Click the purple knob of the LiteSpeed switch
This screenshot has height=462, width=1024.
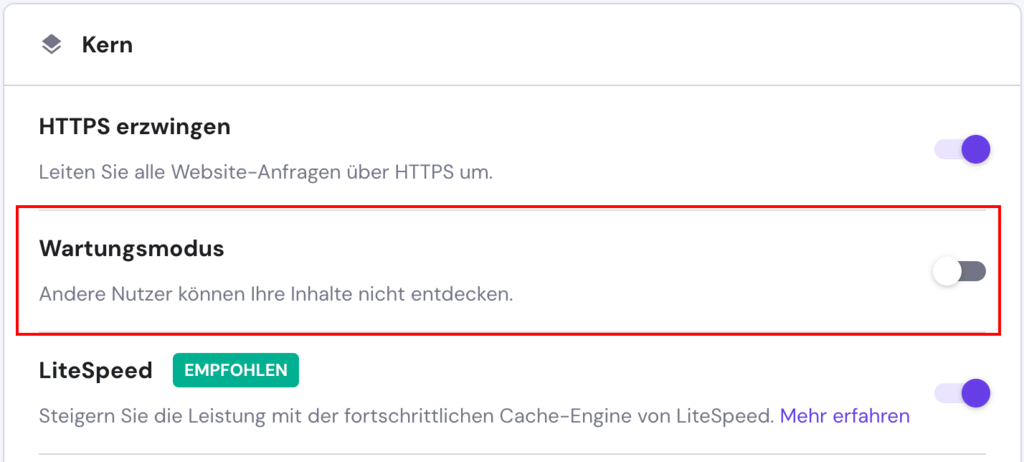(975, 393)
